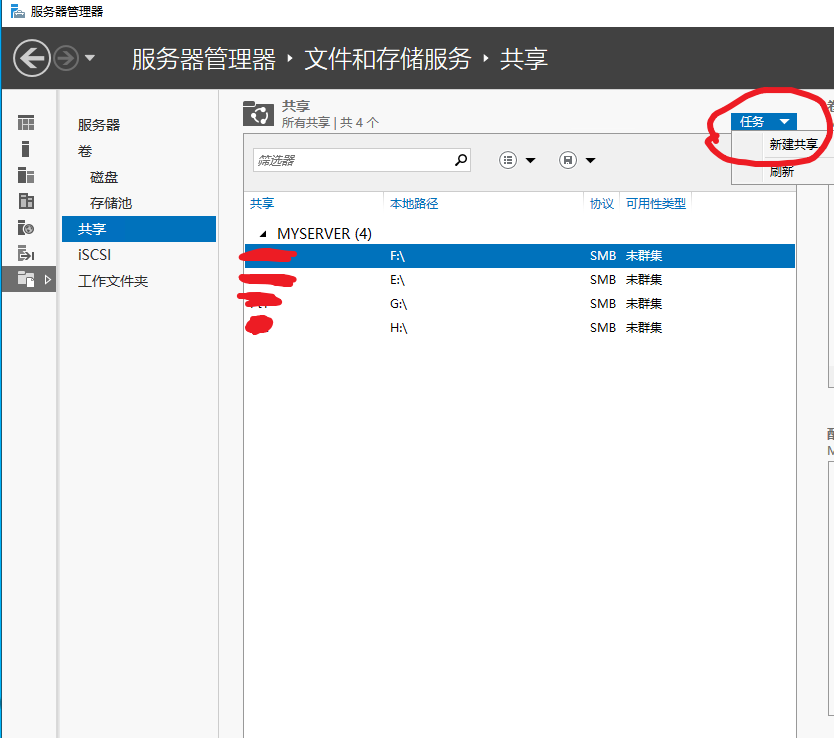Open the 任务 tasks dropdown

coord(765,121)
